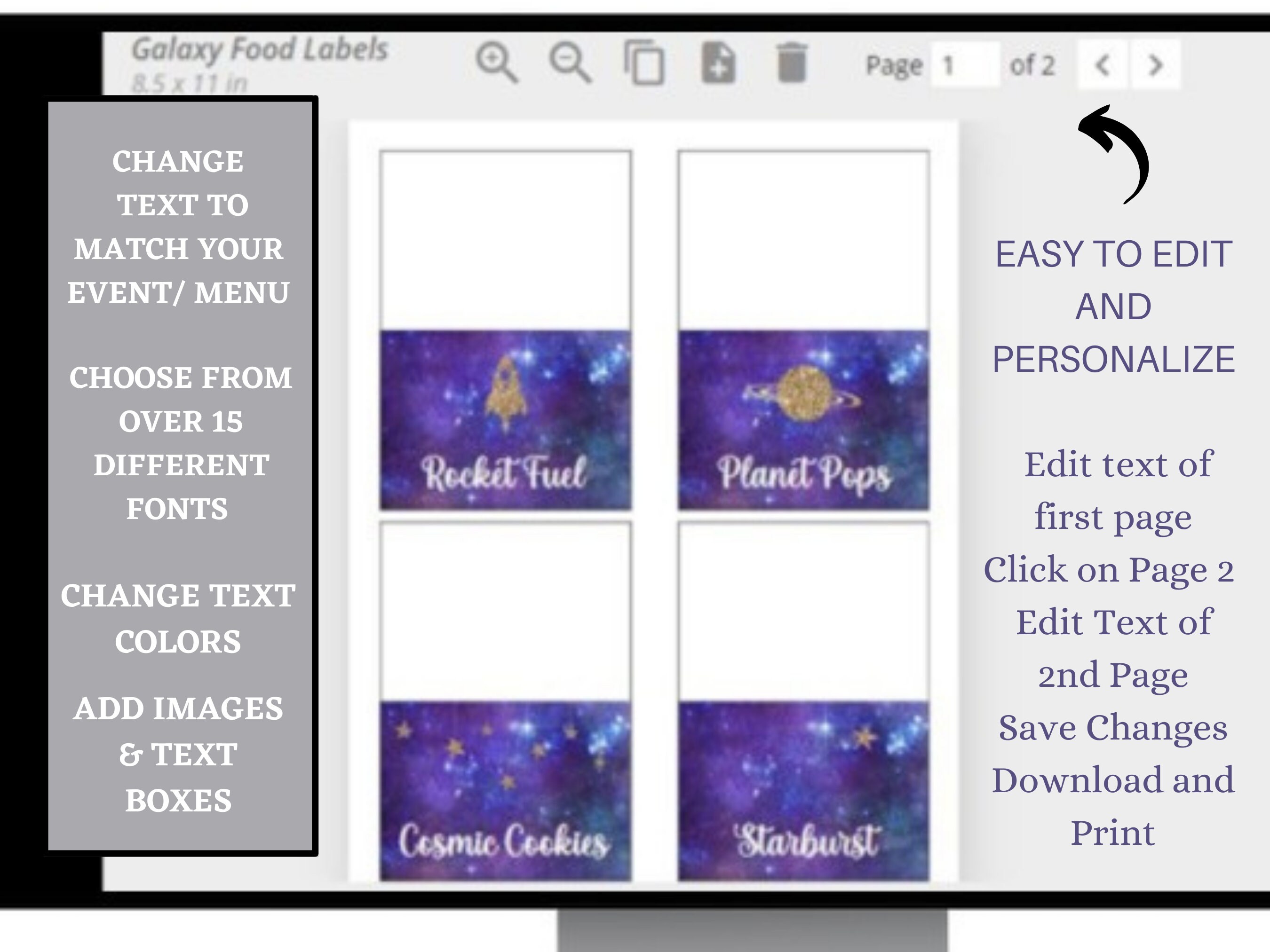Viewport: 1270px width, 952px height.
Task: Click the 'Galaxy Food Labels' title
Action: pyautogui.click(x=261, y=50)
